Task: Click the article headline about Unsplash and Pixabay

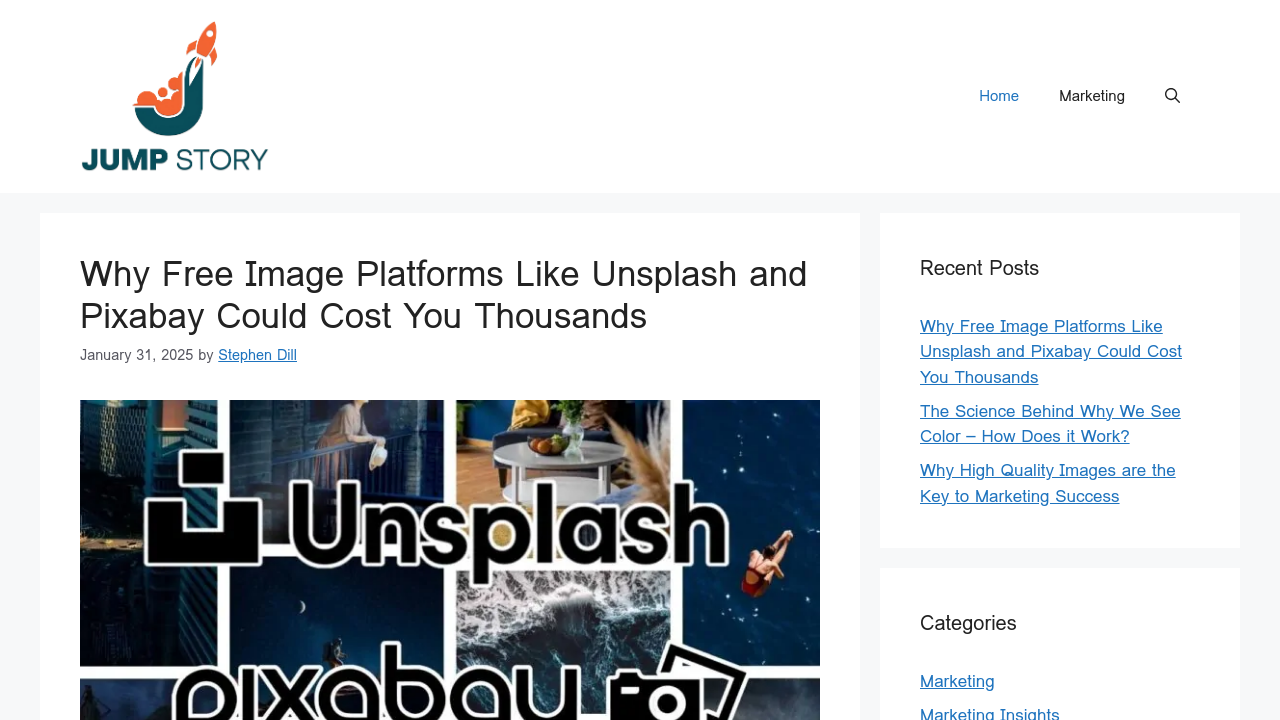Action: (443, 295)
